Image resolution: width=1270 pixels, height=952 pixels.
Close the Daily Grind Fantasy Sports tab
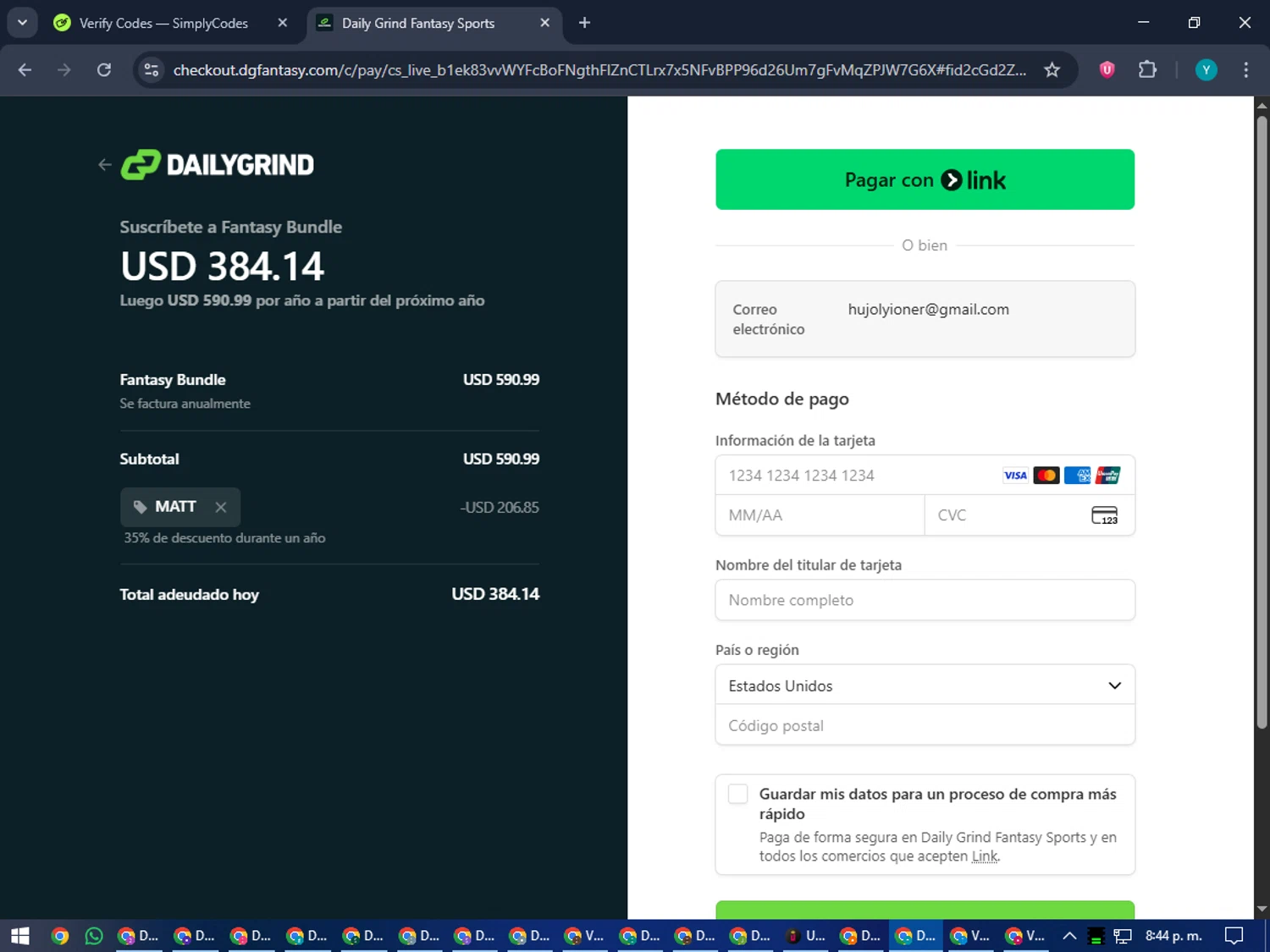[544, 23]
